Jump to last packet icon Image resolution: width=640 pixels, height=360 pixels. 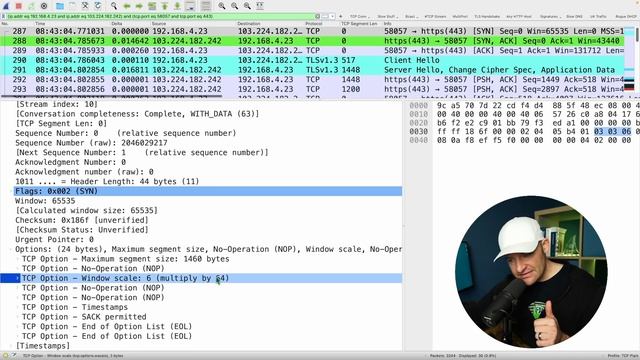point(177,6)
